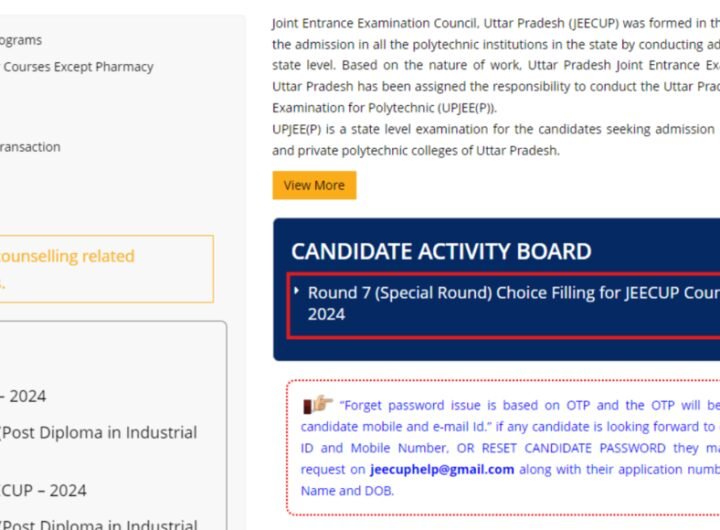Click the orange View More button
Image resolution: width=720 pixels, height=530 pixels.
pyautogui.click(x=314, y=185)
